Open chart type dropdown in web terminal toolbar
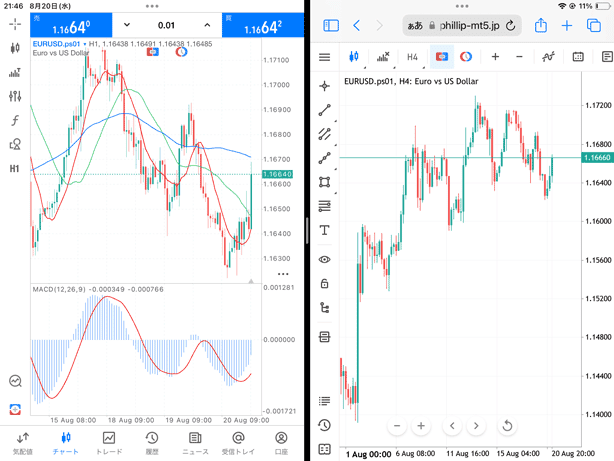 pyautogui.click(x=354, y=57)
